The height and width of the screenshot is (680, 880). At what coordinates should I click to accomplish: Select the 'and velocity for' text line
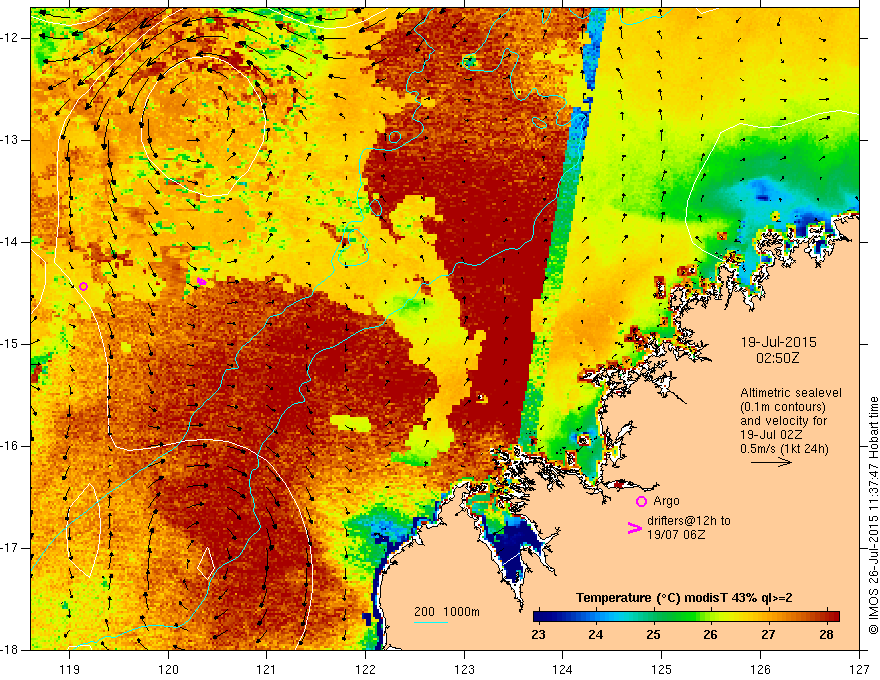(x=783, y=421)
